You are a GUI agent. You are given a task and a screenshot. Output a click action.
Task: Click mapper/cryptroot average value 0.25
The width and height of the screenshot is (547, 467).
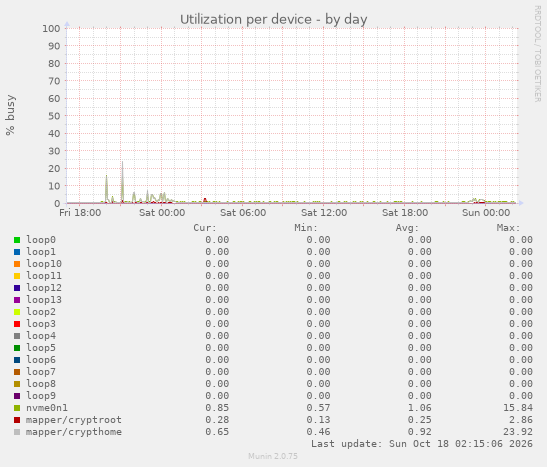(419, 420)
